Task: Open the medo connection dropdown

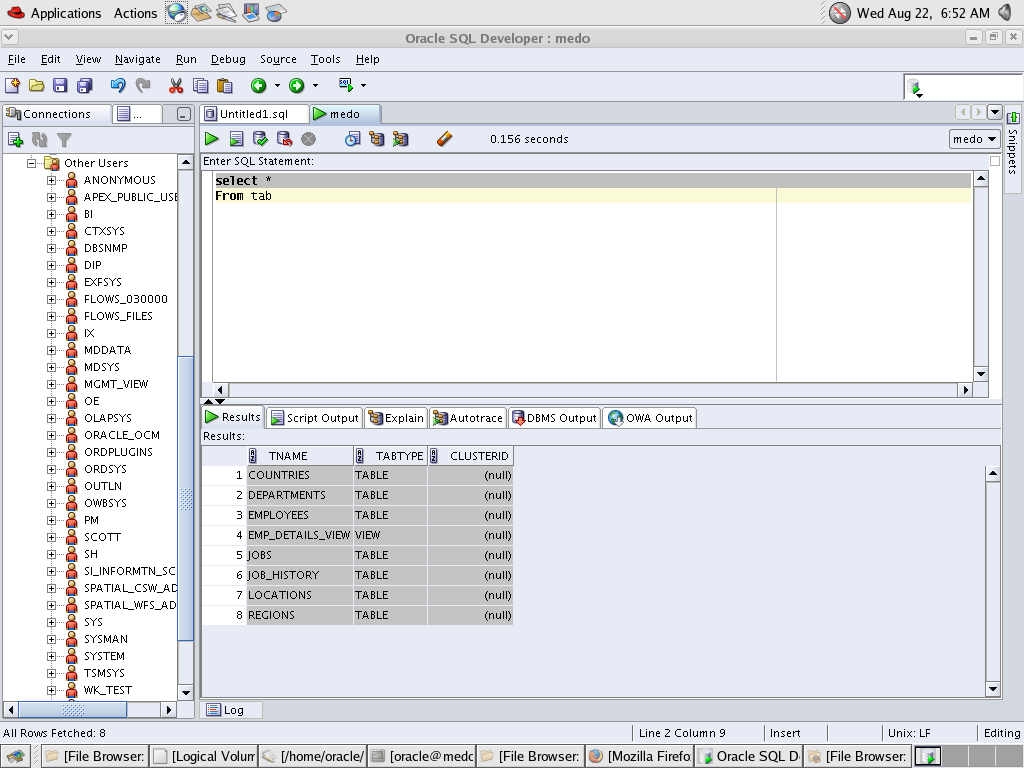Action: pyautogui.click(x=974, y=139)
